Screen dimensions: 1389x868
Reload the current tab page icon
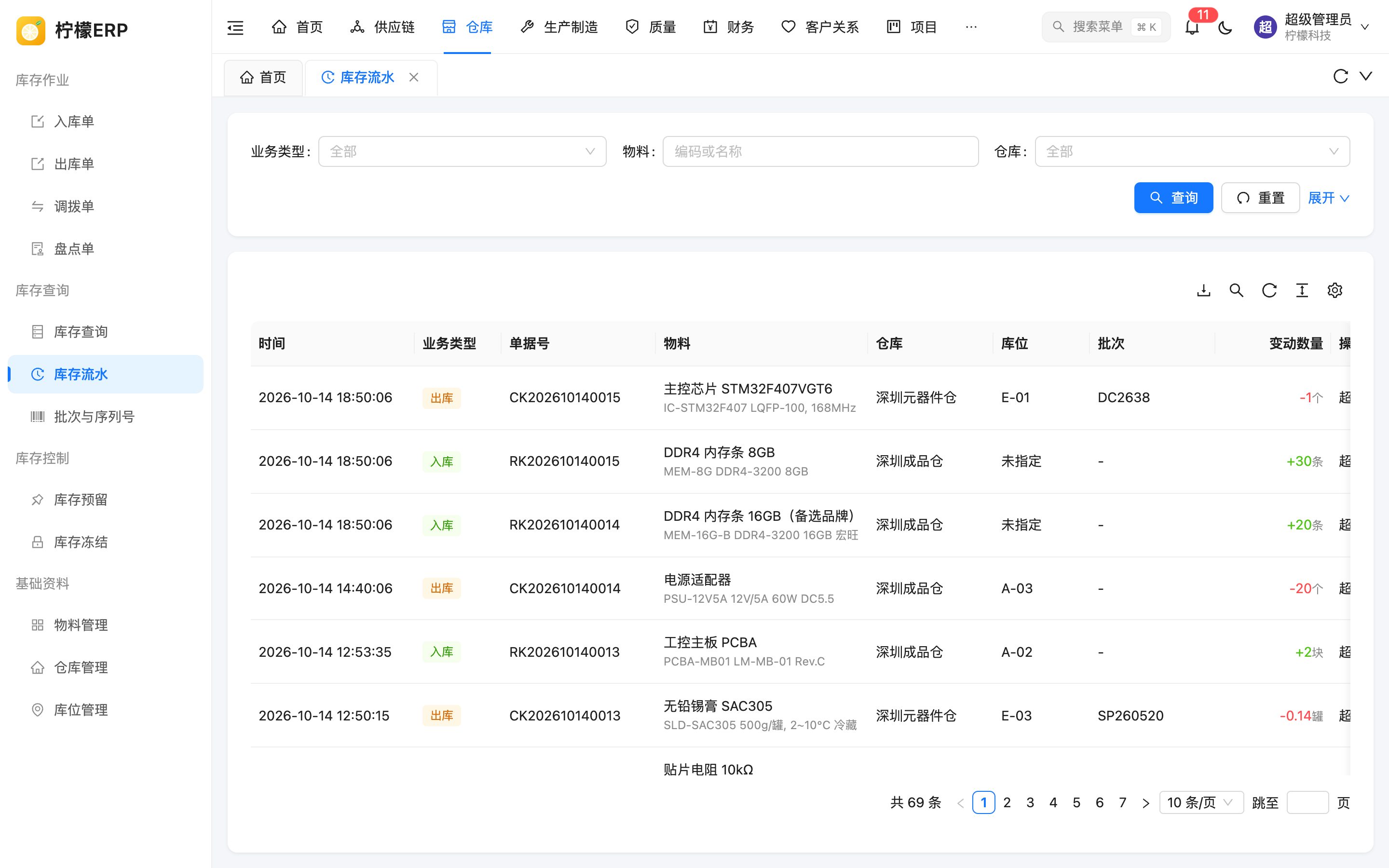coord(1340,76)
